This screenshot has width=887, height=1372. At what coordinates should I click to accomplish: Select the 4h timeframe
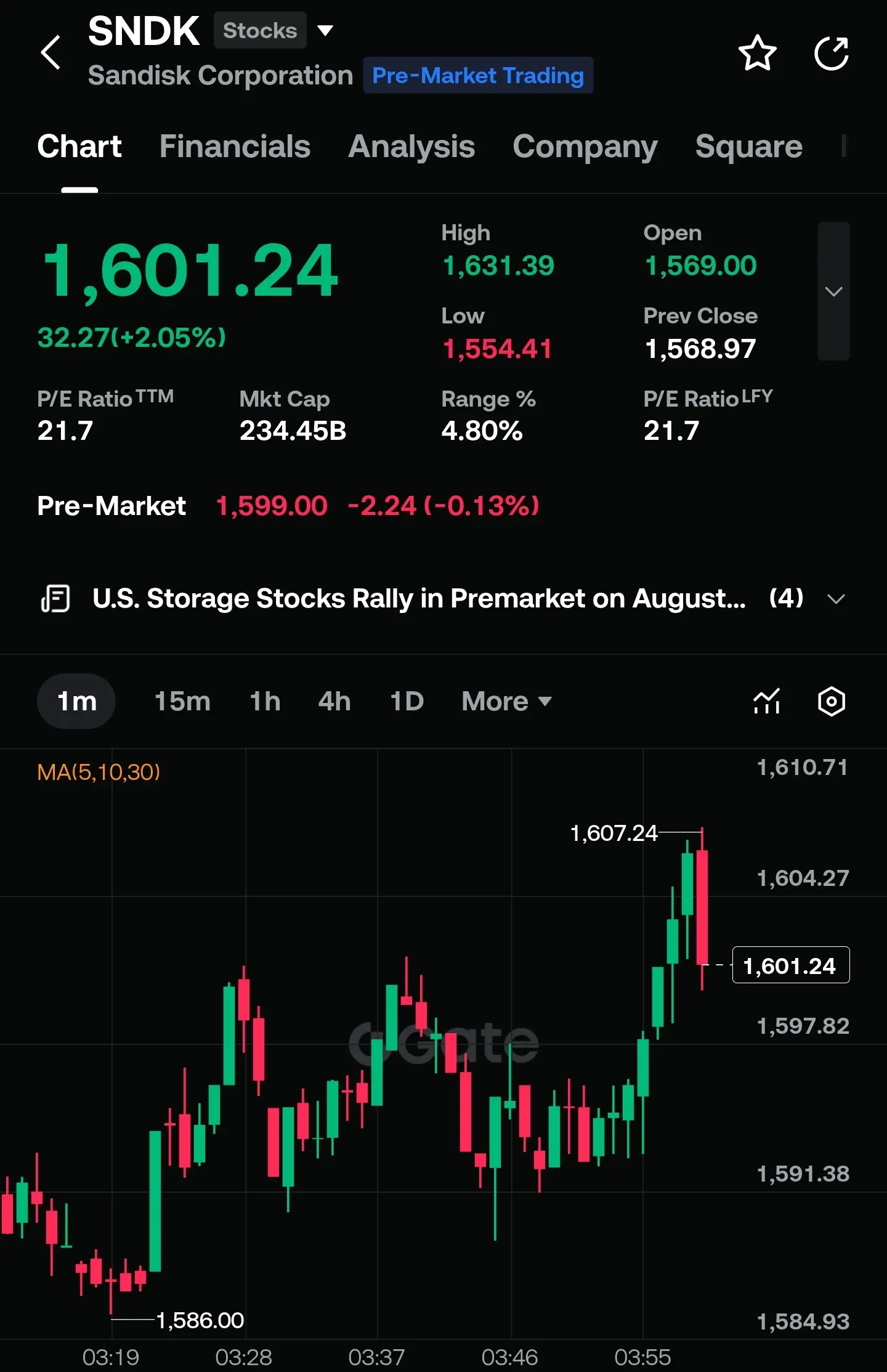pos(334,701)
